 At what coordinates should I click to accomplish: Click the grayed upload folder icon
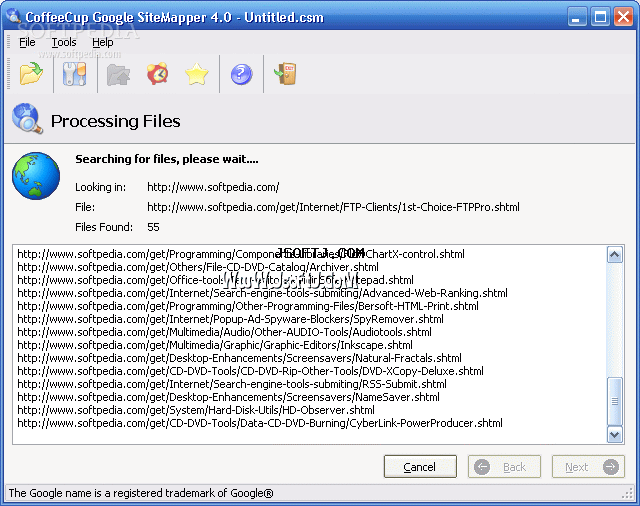118,75
